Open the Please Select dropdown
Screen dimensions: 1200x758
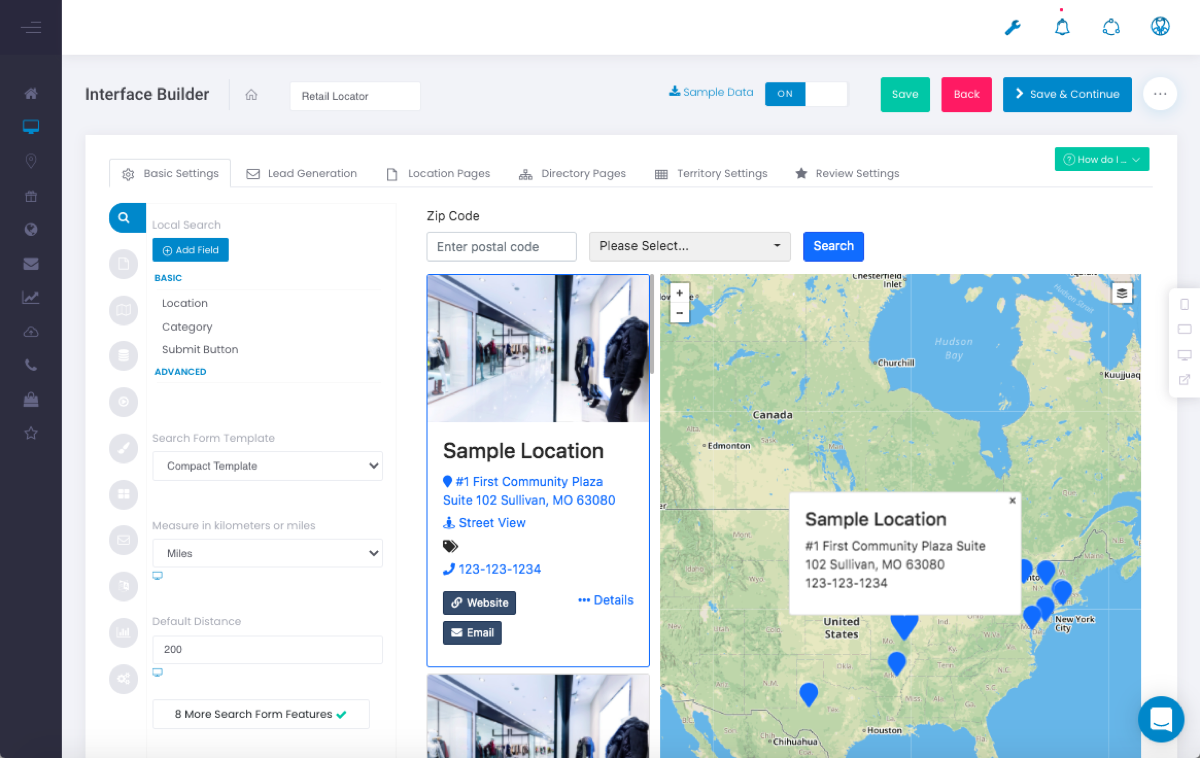coord(689,246)
